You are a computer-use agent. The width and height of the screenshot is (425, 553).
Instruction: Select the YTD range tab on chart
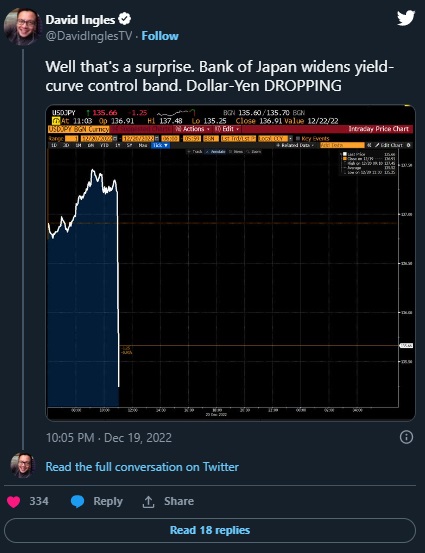104,145
